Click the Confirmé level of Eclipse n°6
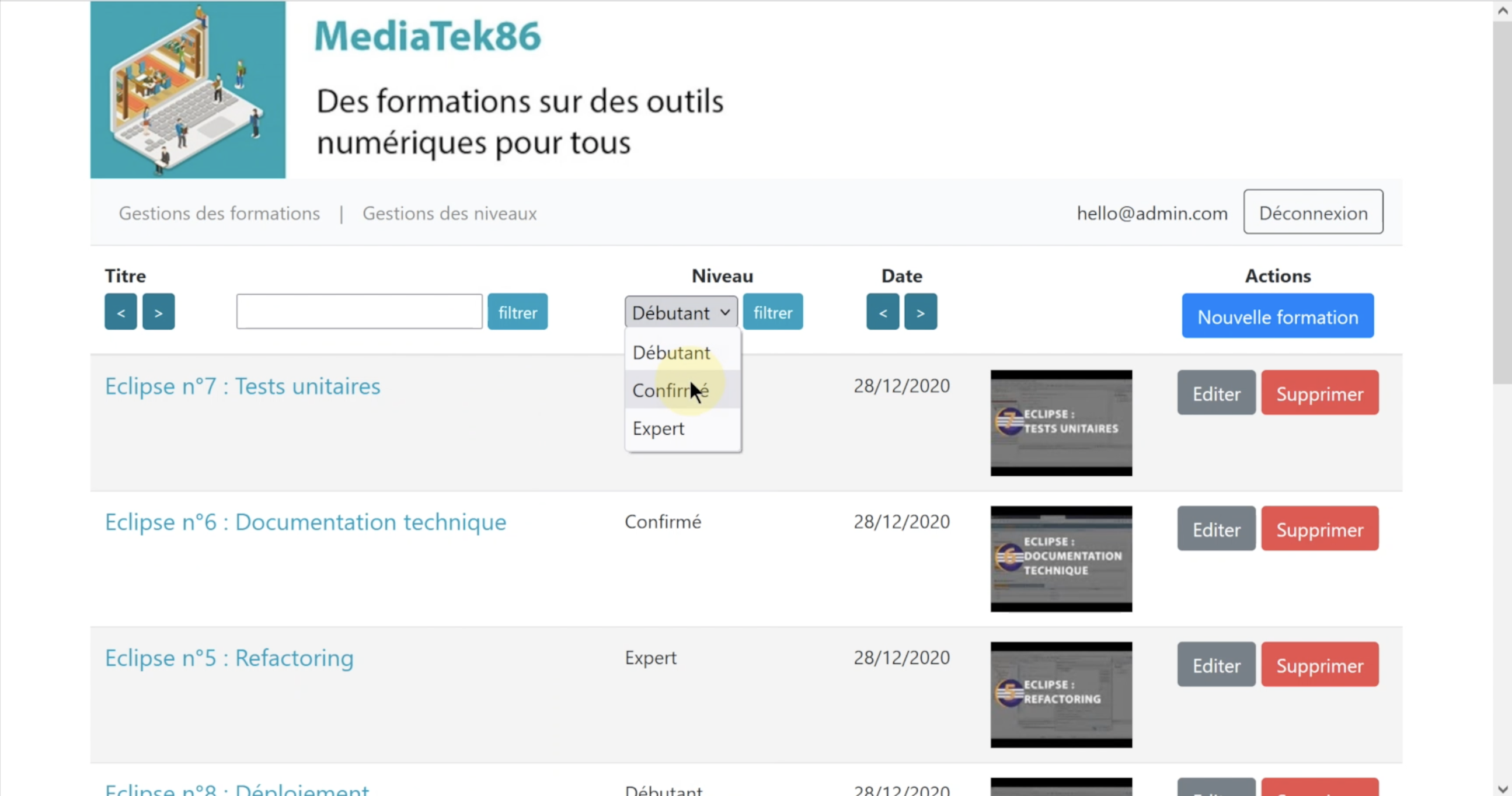This screenshot has height=796, width=1512. [x=663, y=522]
